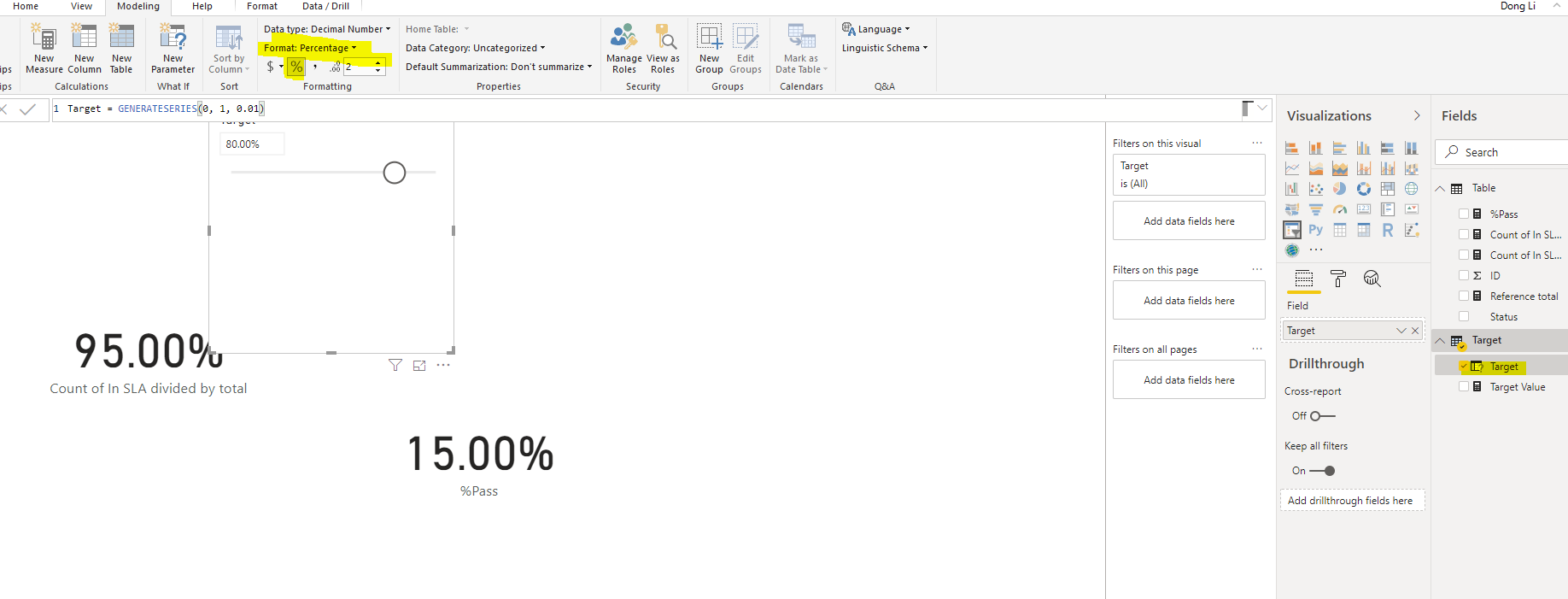The height and width of the screenshot is (599, 1568).
Task: Select the slicer visual icon
Action: tap(1291, 230)
